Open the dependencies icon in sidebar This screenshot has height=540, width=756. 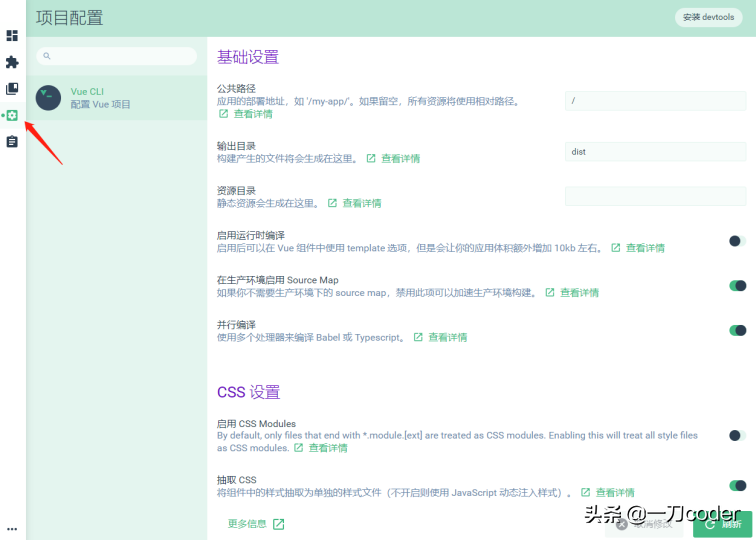click(x=12, y=88)
